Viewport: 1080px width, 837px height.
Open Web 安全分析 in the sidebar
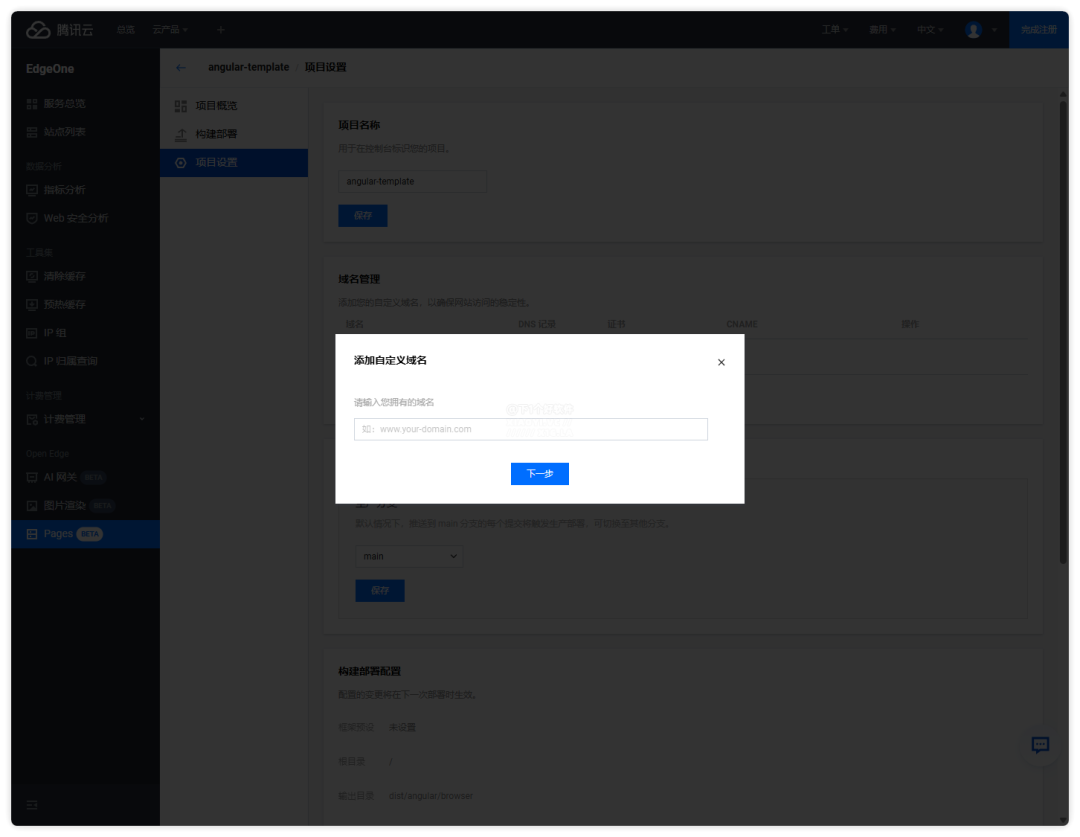[85, 218]
